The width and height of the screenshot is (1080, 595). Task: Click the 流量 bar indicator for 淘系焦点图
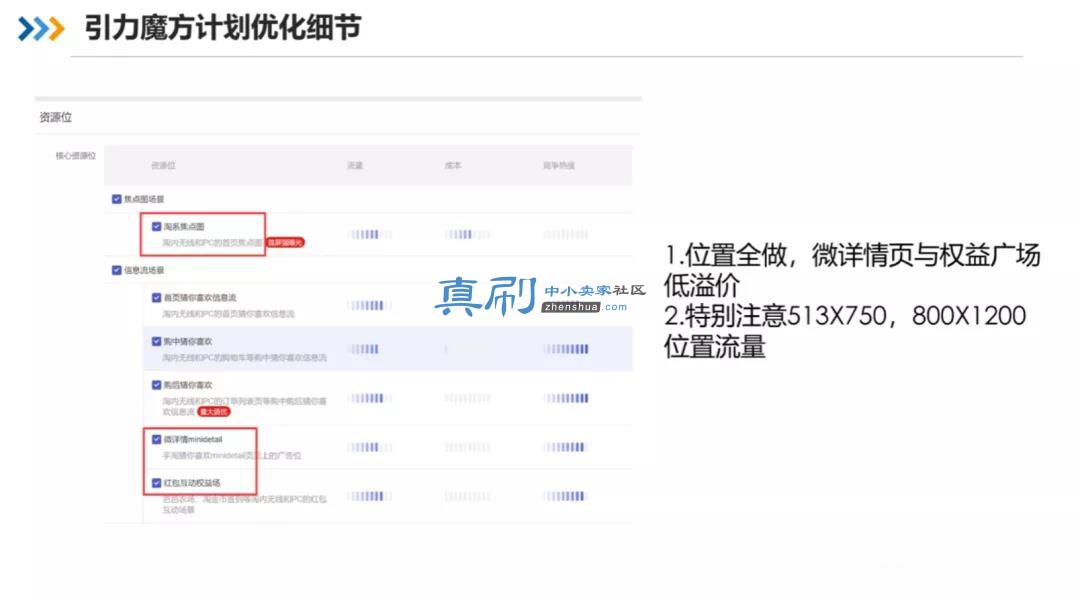tap(370, 234)
